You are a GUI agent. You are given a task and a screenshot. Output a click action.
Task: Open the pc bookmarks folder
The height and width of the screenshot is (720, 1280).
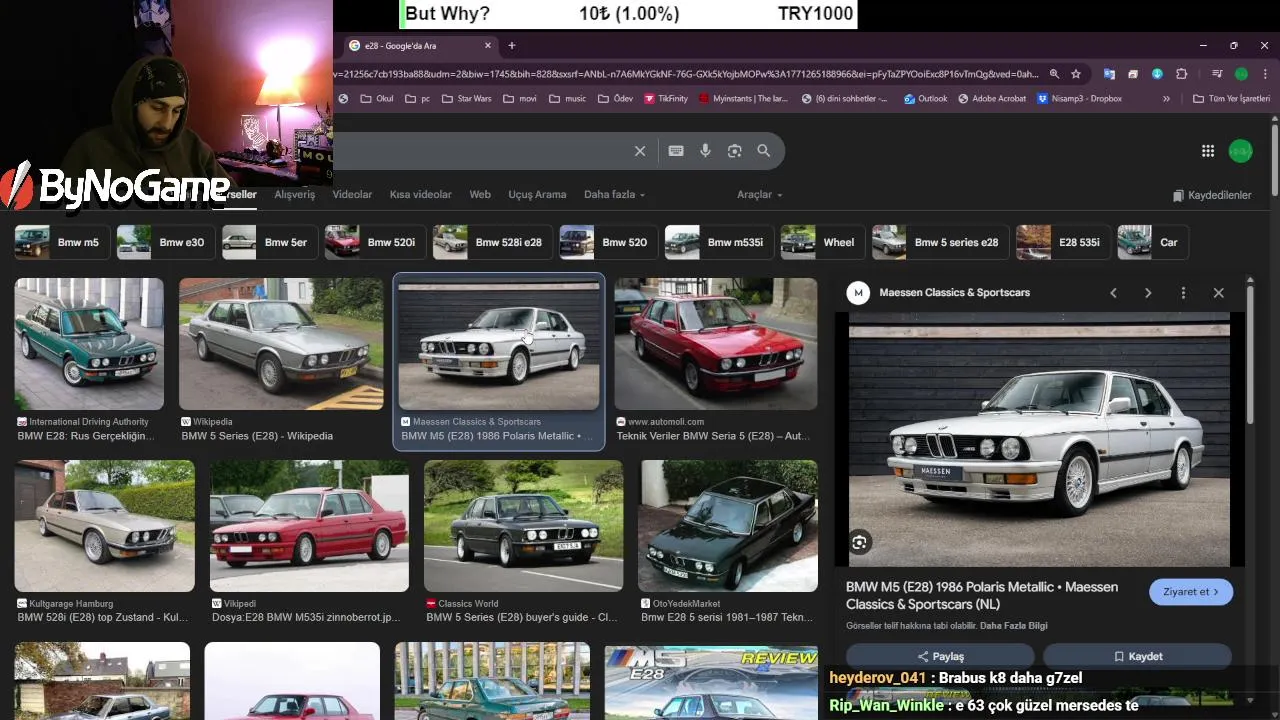(417, 99)
